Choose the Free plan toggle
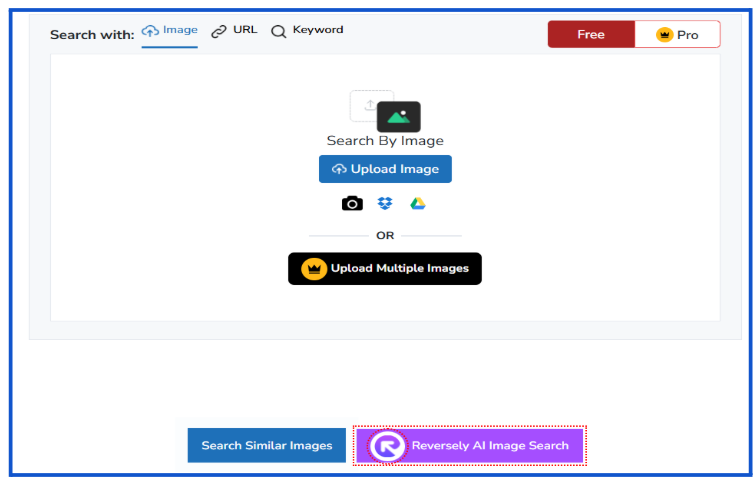This screenshot has height=481, width=755. click(x=591, y=34)
